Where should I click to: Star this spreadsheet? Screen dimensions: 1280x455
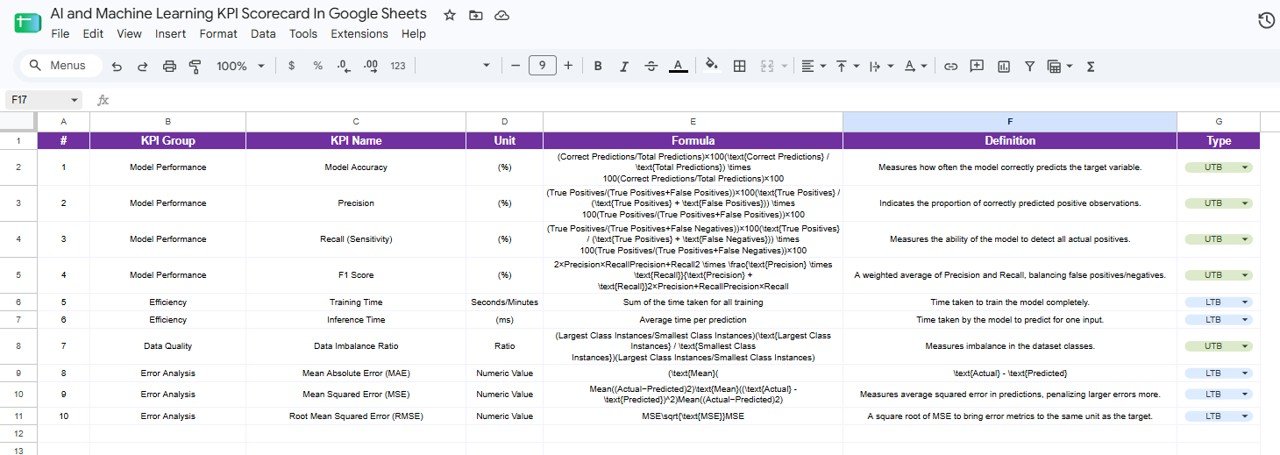click(x=450, y=15)
